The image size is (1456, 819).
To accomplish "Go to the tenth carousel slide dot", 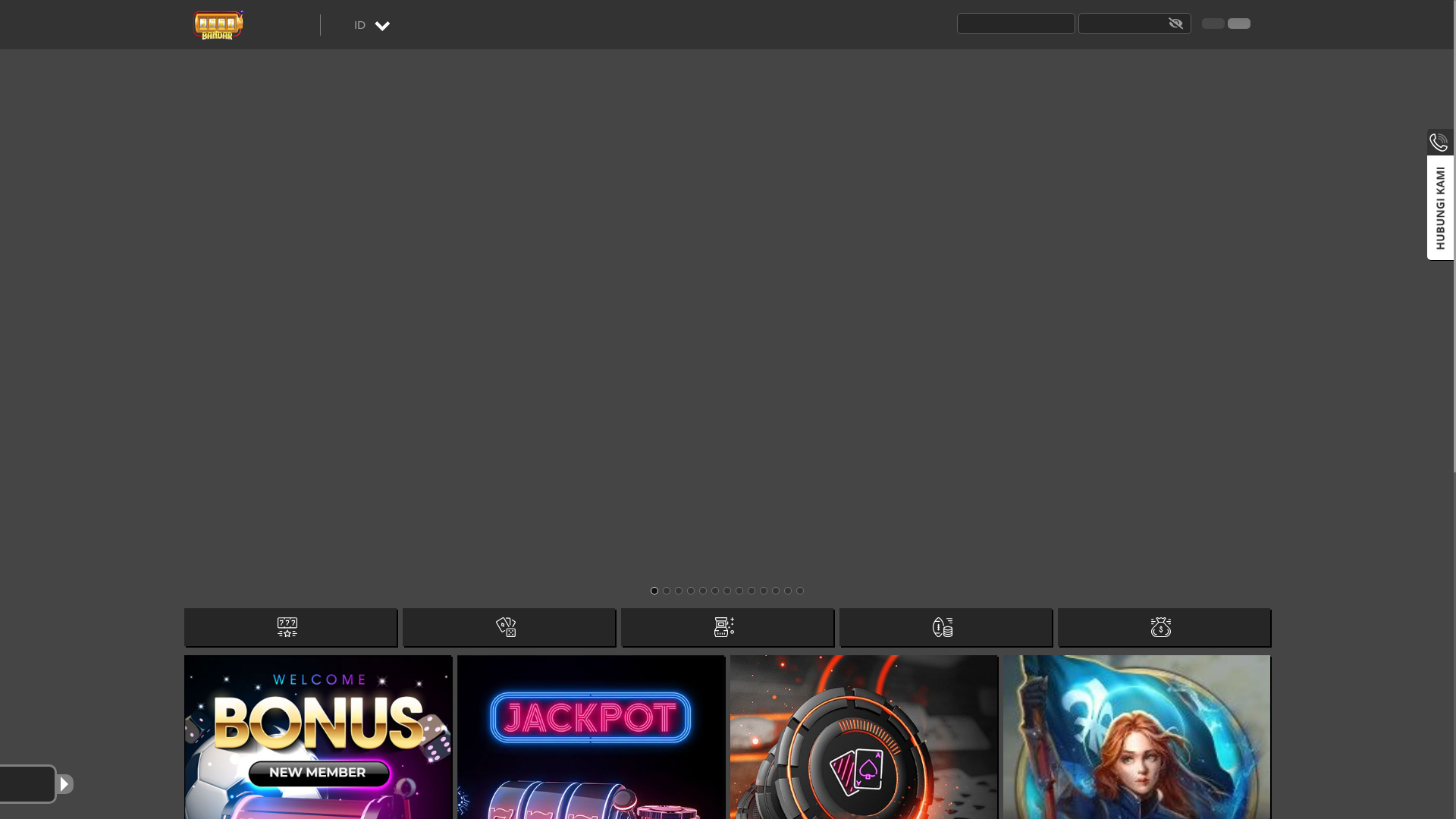I will [764, 591].
